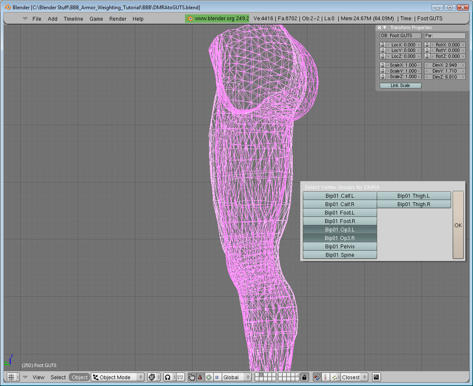The height and width of the screenshot is (386, 473).
Task: Toggle the RotY lock icon
Action: [427, 50]
